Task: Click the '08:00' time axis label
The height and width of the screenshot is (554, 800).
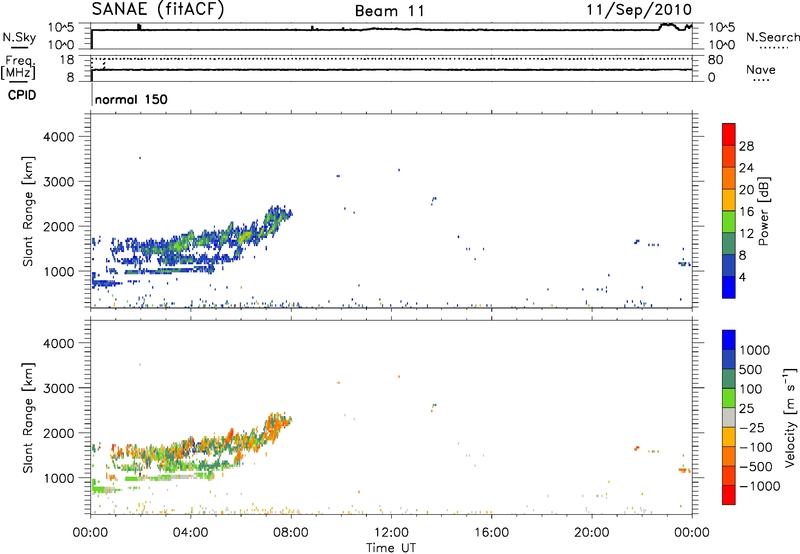Action: click(x=291, y=533)
